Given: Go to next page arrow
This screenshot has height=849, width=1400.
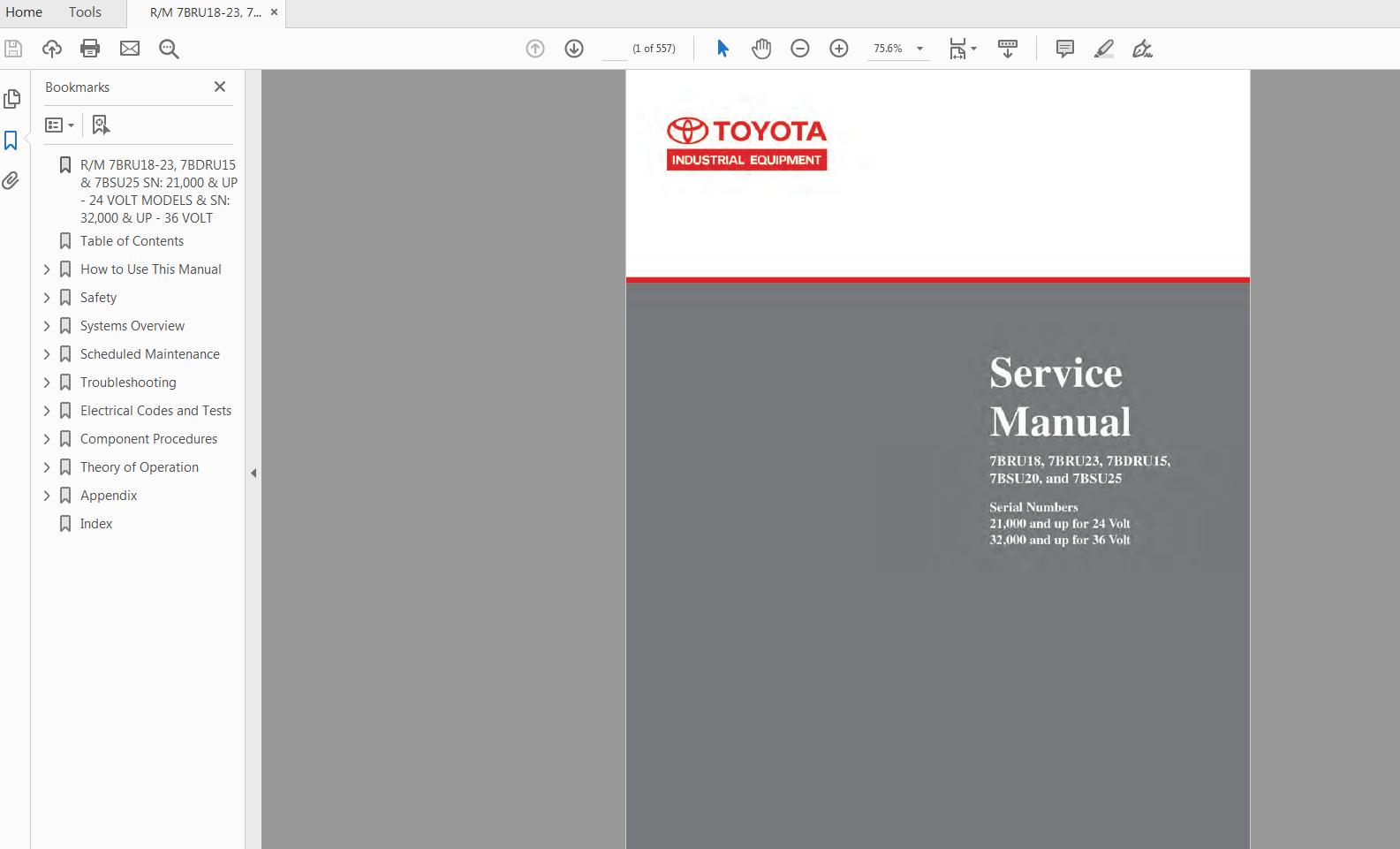Looking at the screenshot, I should pos(574,49).
